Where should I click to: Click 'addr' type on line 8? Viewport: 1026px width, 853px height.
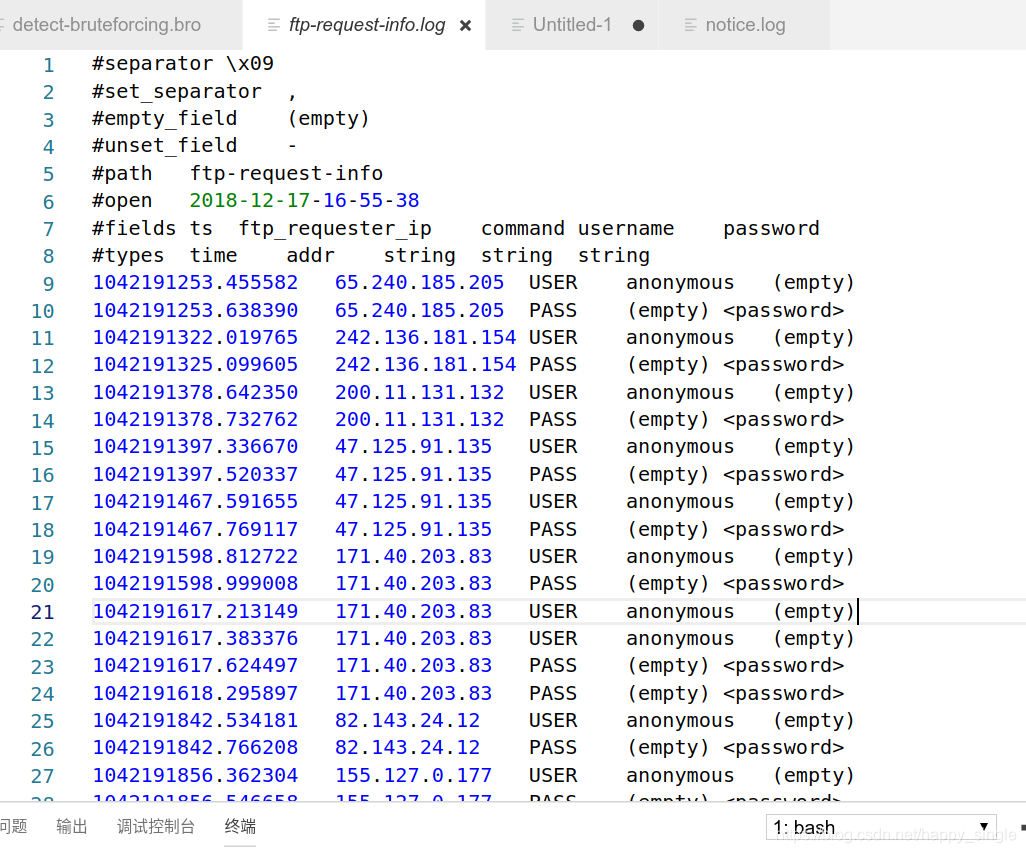point(311,255)
